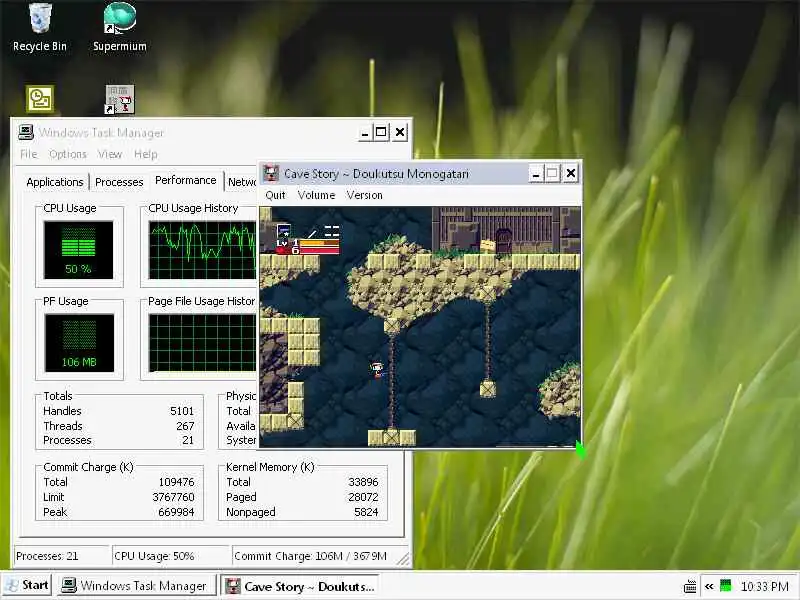The height and width of the screenshot is (600, 800).
Task: Click the Threads value 267
Action: click(x=185, y=426)
